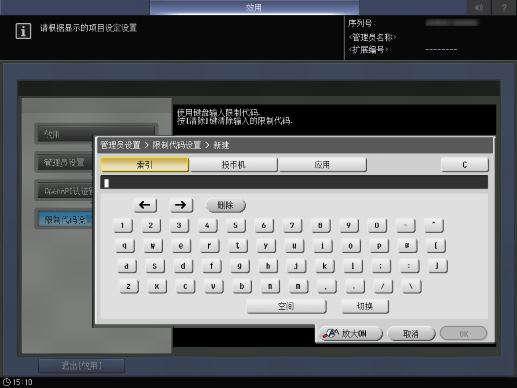Click 退出[效用] button at bottom
The height and width of the screenshot is (388, 517).
point(82,366)
